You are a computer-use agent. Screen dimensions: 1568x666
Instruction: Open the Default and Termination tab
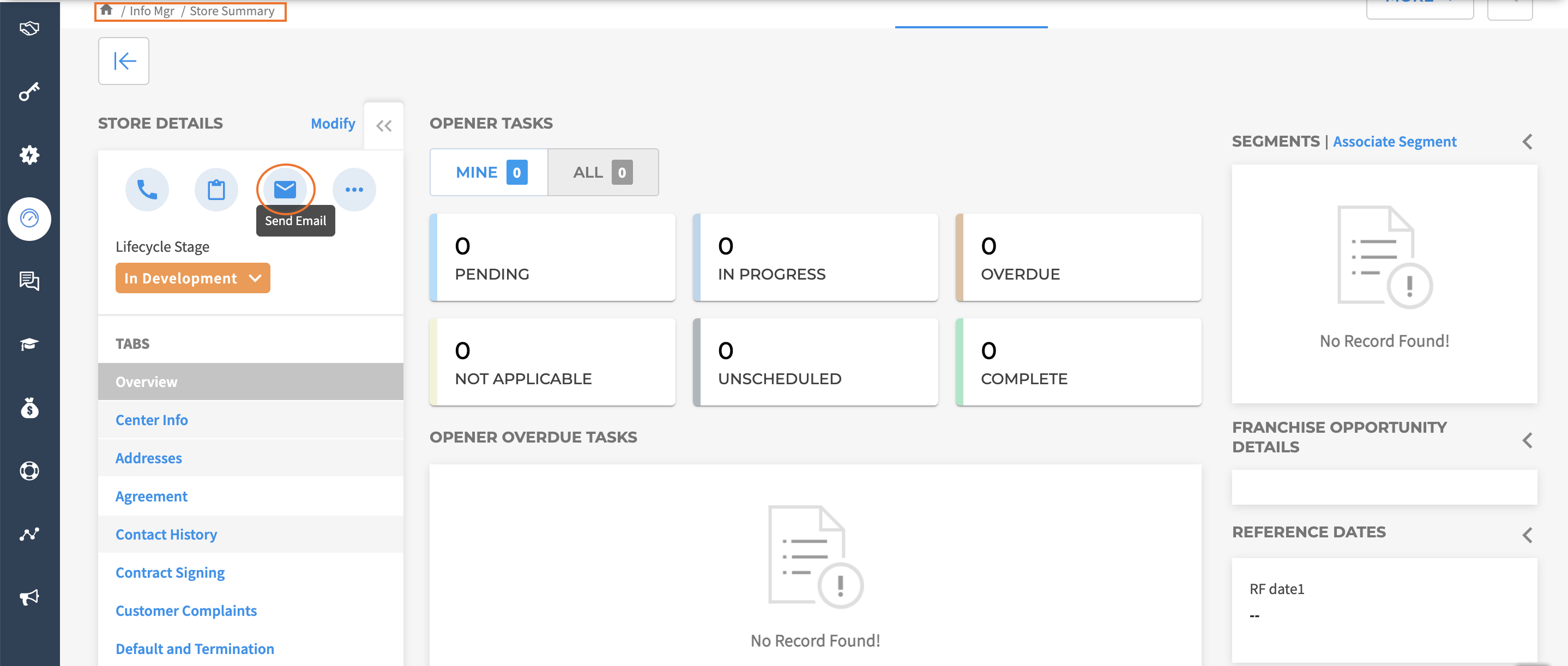pos(250,649)
